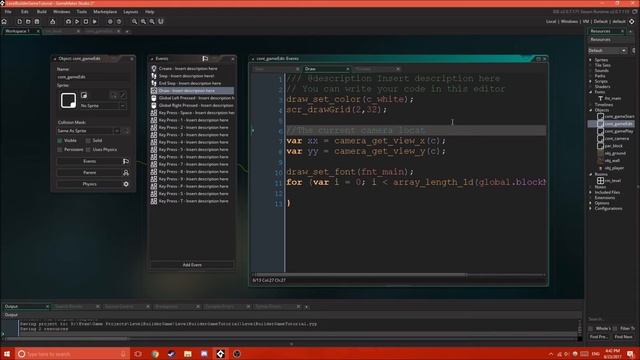Click the Add Event button
The image size is (640, 360).
click(192, 265)
